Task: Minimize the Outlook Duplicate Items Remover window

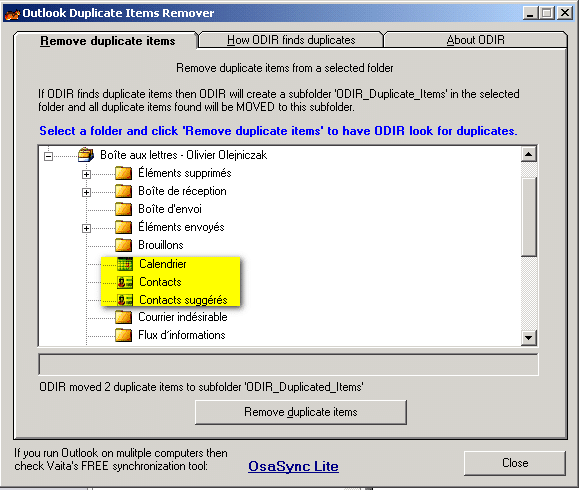Action: pos(530,14)
